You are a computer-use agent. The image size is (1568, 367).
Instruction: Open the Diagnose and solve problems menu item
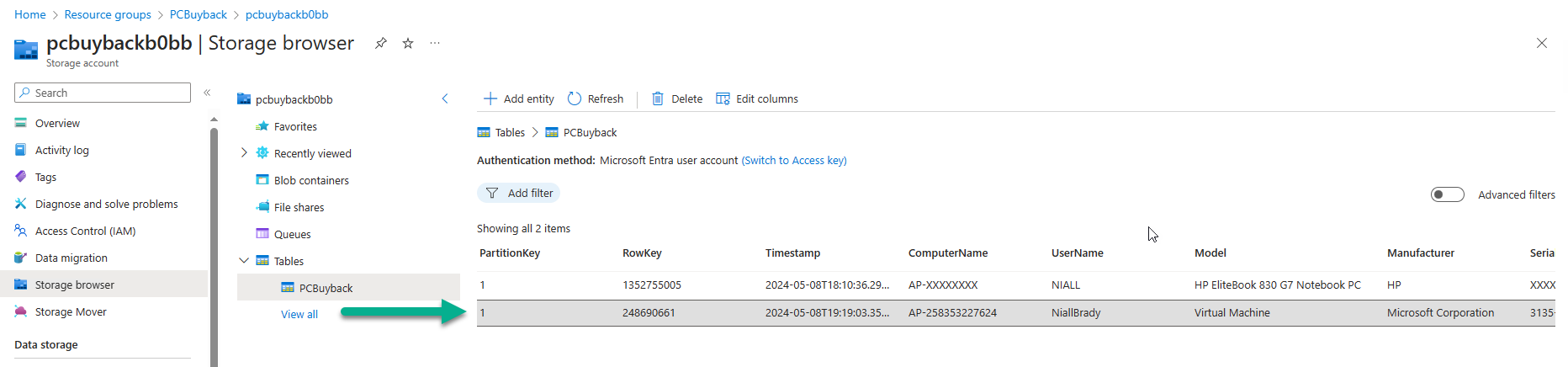[x=106, y=204]
